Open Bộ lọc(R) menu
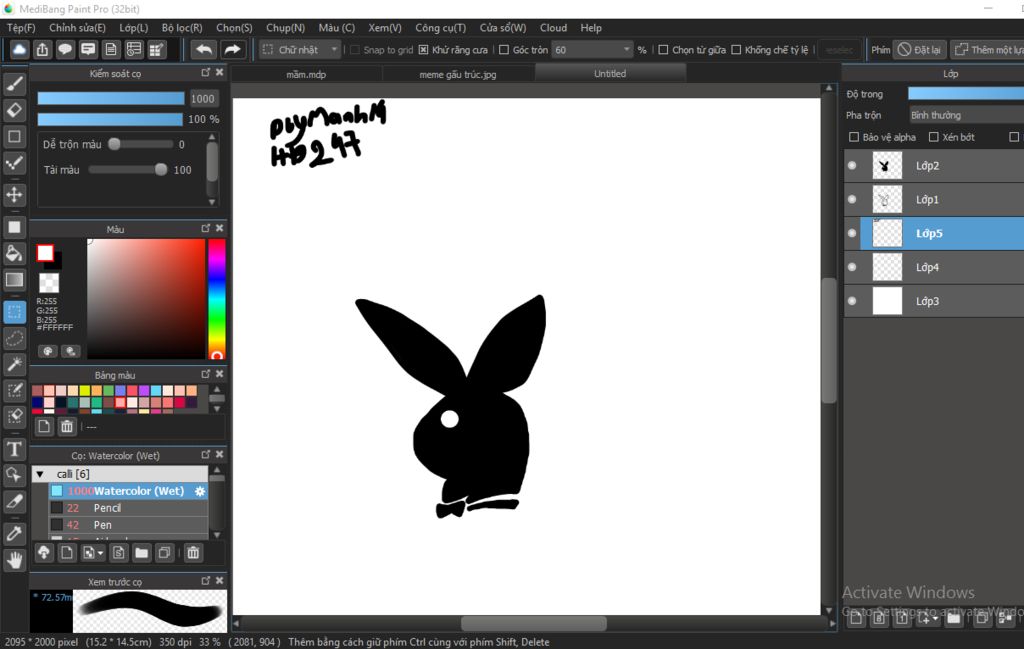The width and height of the screenshot is (1024, 649). point(182,27)
